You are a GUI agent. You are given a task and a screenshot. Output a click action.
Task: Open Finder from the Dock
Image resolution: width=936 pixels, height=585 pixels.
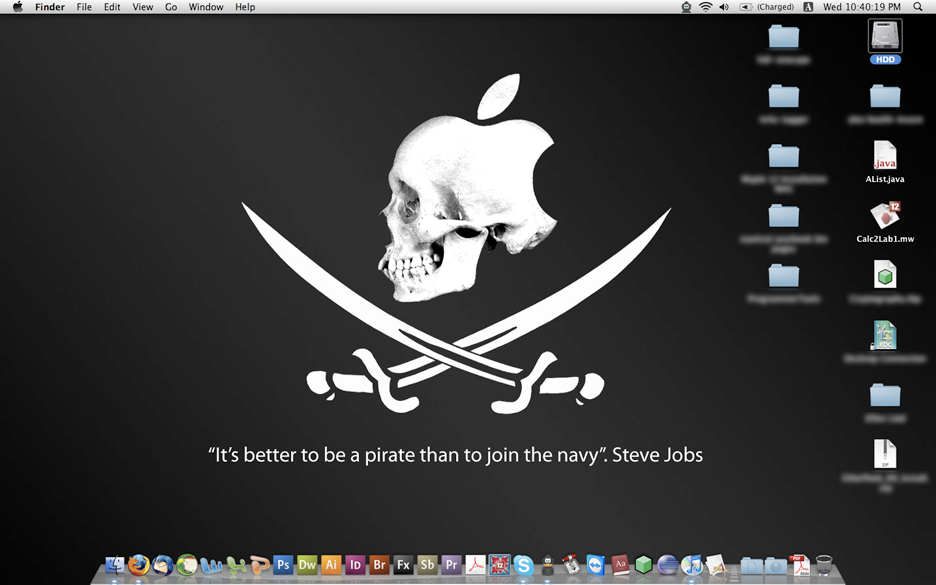115,565
